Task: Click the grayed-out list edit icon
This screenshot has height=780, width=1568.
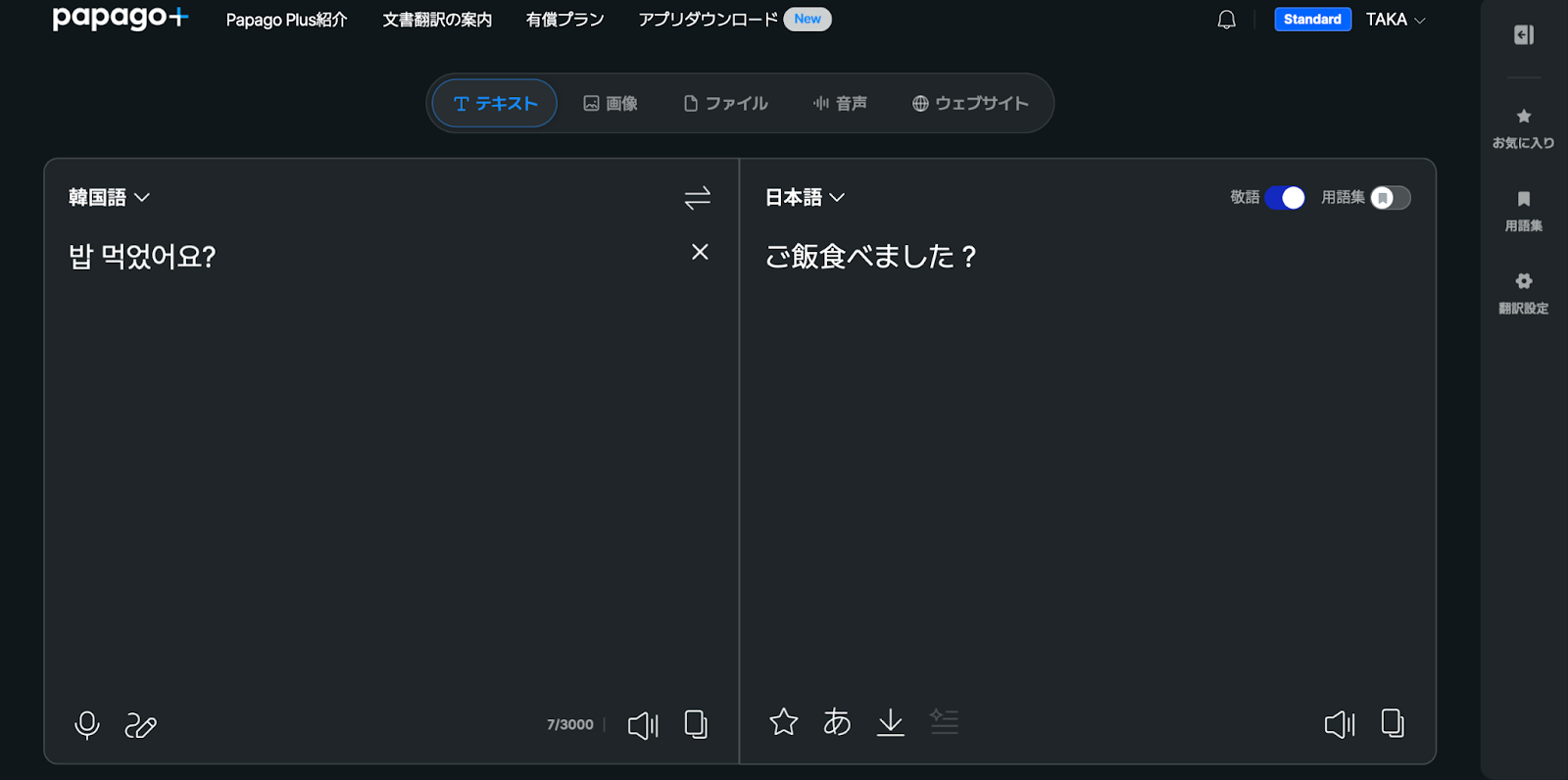Action: [x=945, y=722]
